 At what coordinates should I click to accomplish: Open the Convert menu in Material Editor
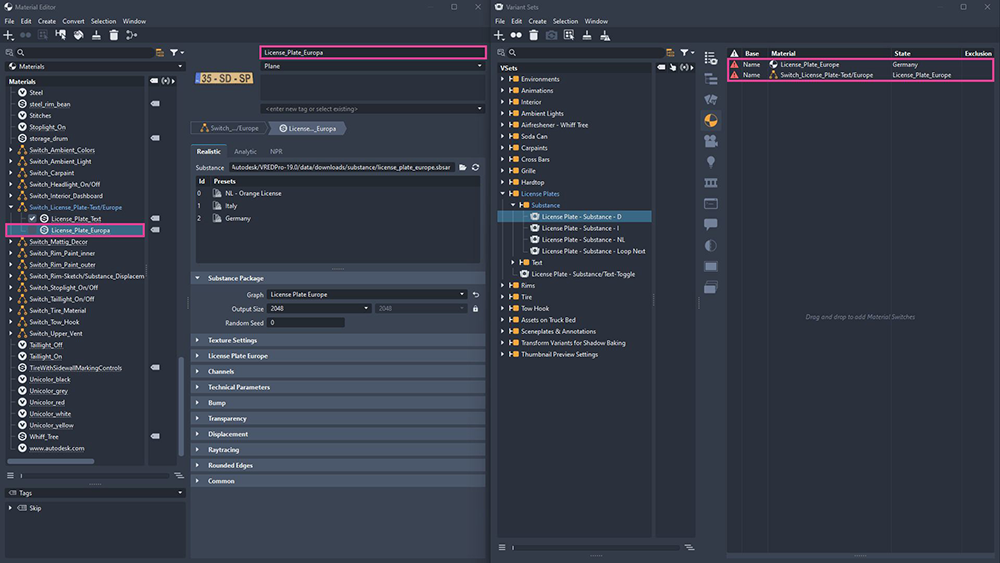click(x=73, y=21)
